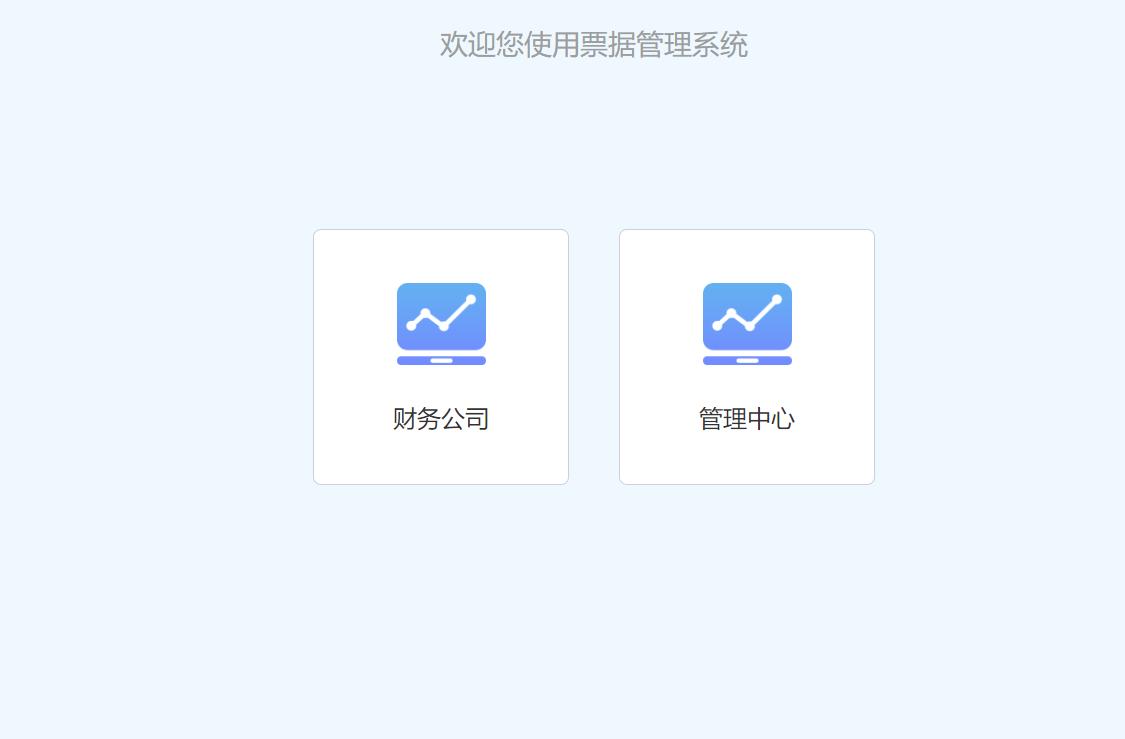This screenshot has width=1125, height=739.
Task: Click blank space below 管理中心 label inside card
Action: point(747,458)
